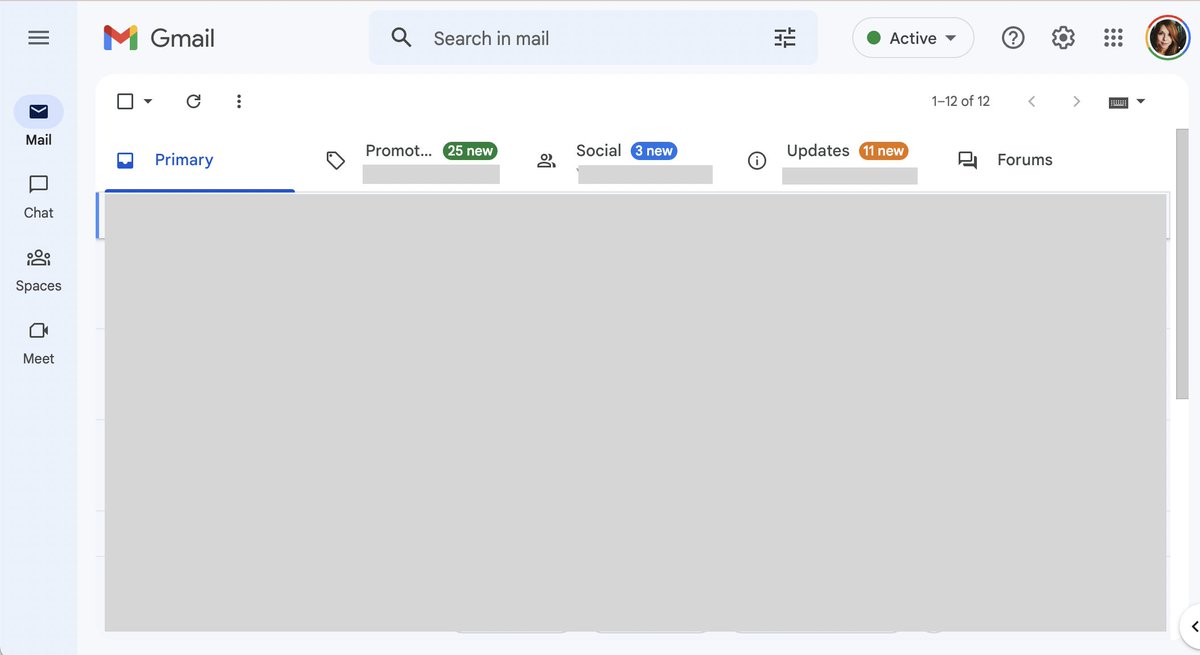Viewport: 1200px width, 655px height.
Task: Open the More options three-dot menu
Action: click(238, 101)
